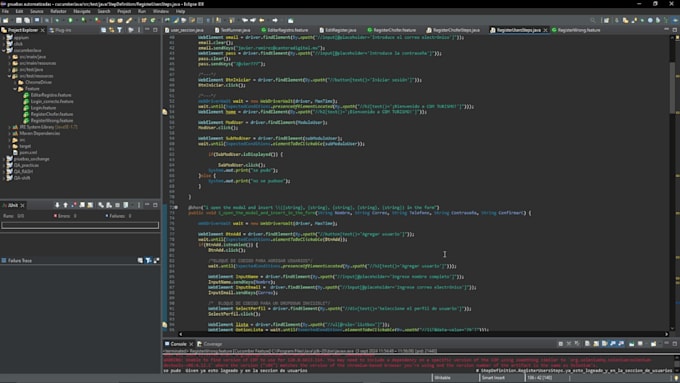Screen dimensions: 680x383
Task: Toggle Show Failures Only in JUnit
Action: pyautogui.click(x=74, y=205)
